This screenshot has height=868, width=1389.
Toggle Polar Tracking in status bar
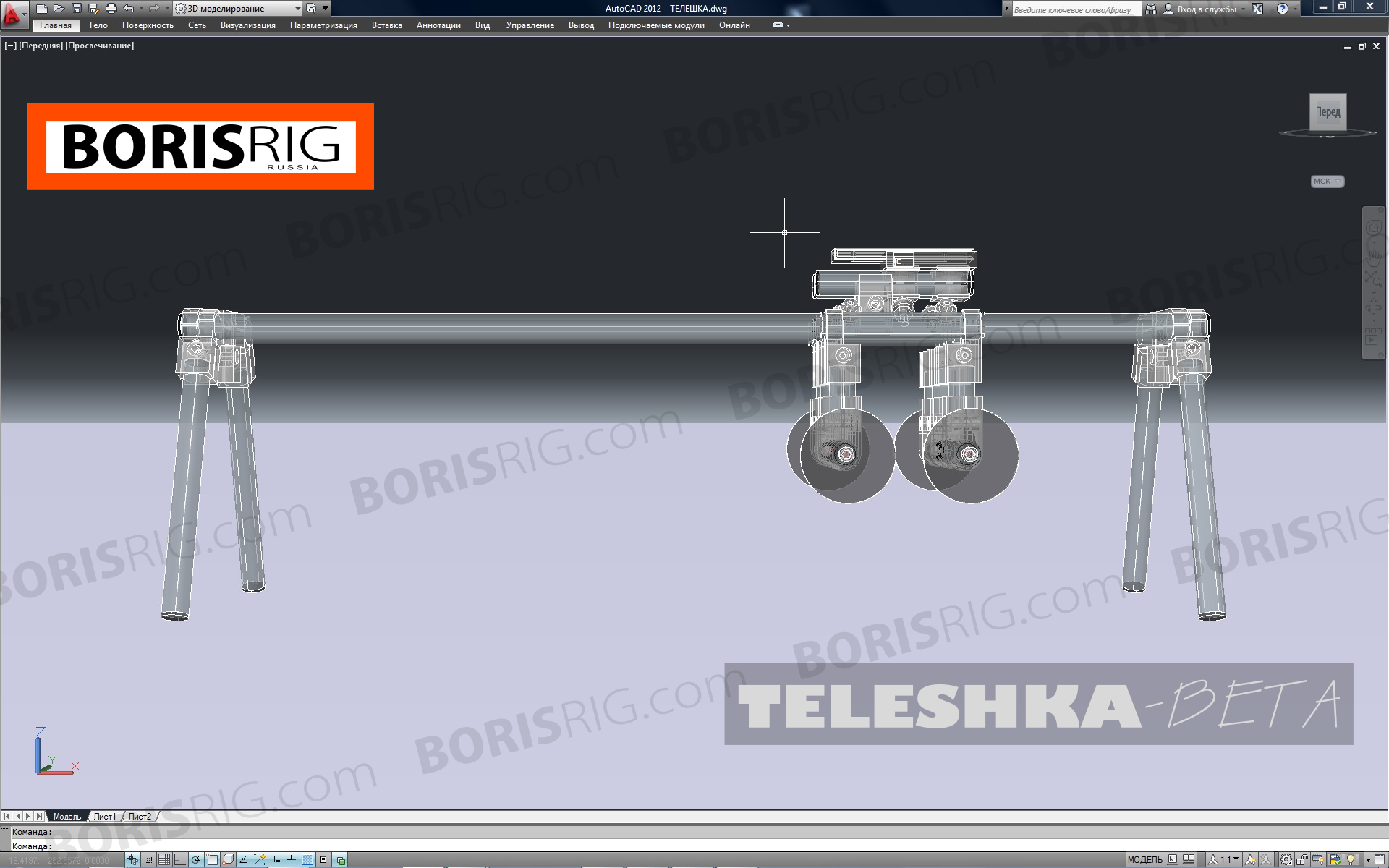click(x=196, y=859)
